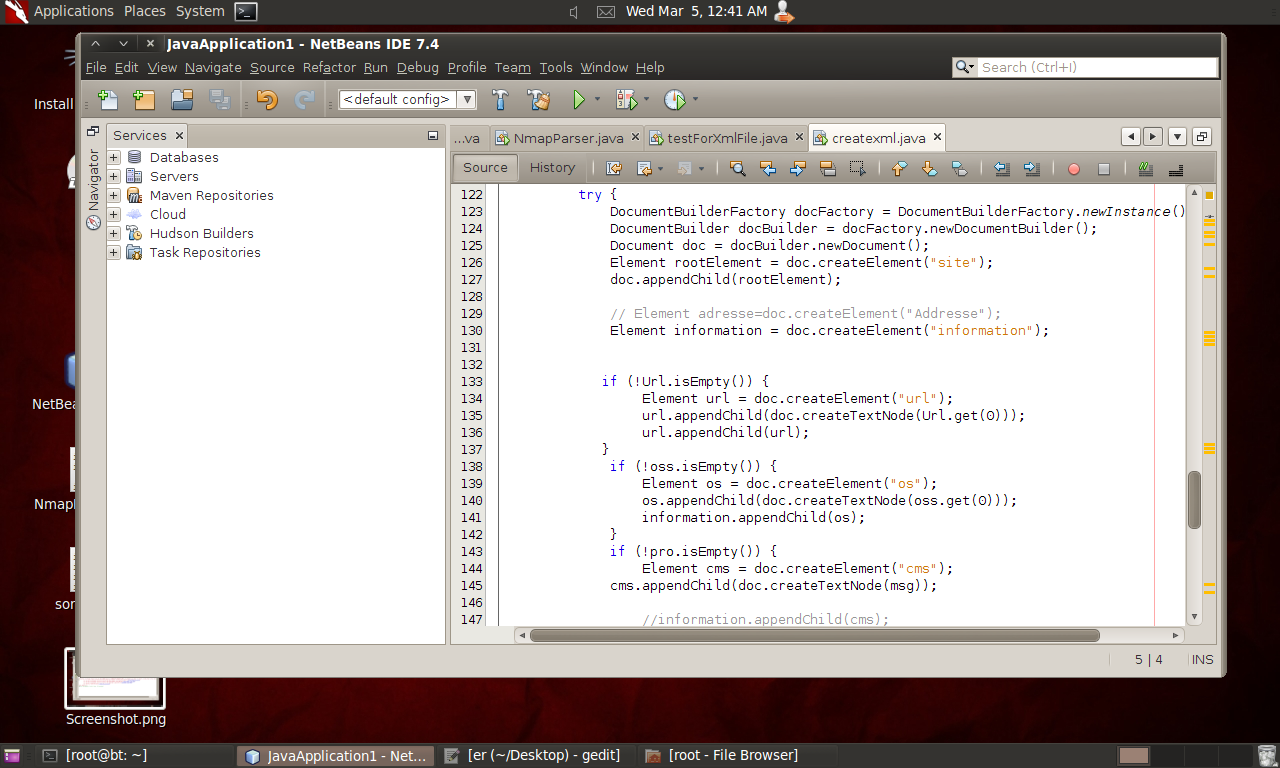Expand the Databases node
The height and width of the screenshot is (768, 1280).
tap(114, 157)
